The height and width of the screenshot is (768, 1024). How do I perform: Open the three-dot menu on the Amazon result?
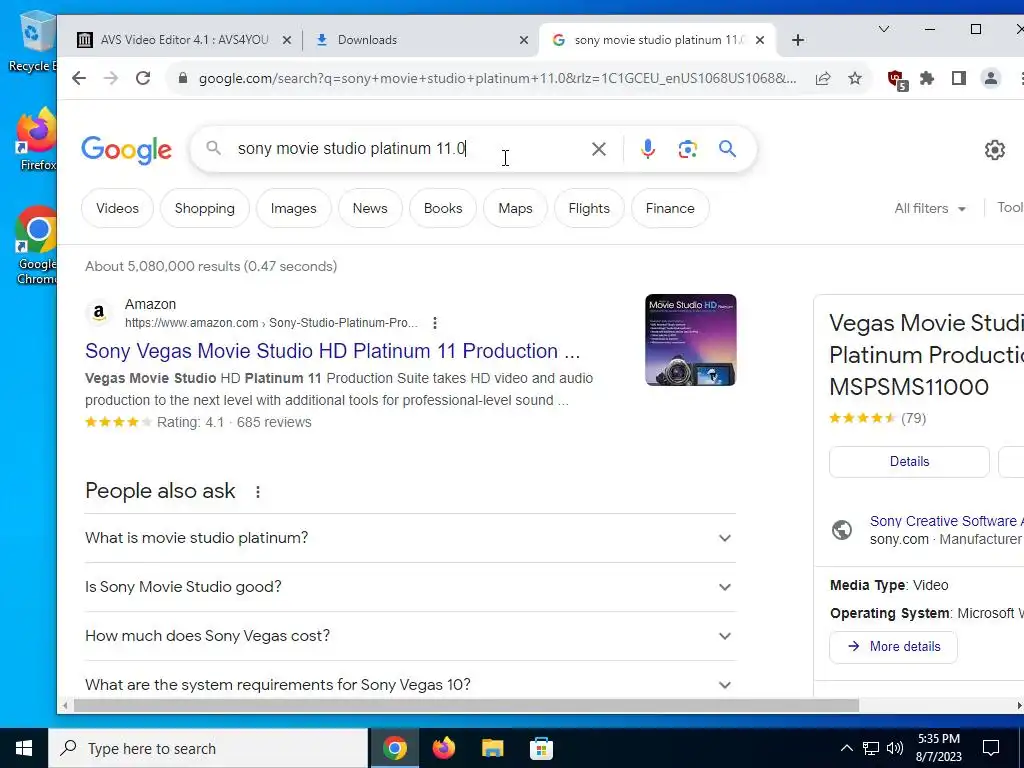[435, 323]
